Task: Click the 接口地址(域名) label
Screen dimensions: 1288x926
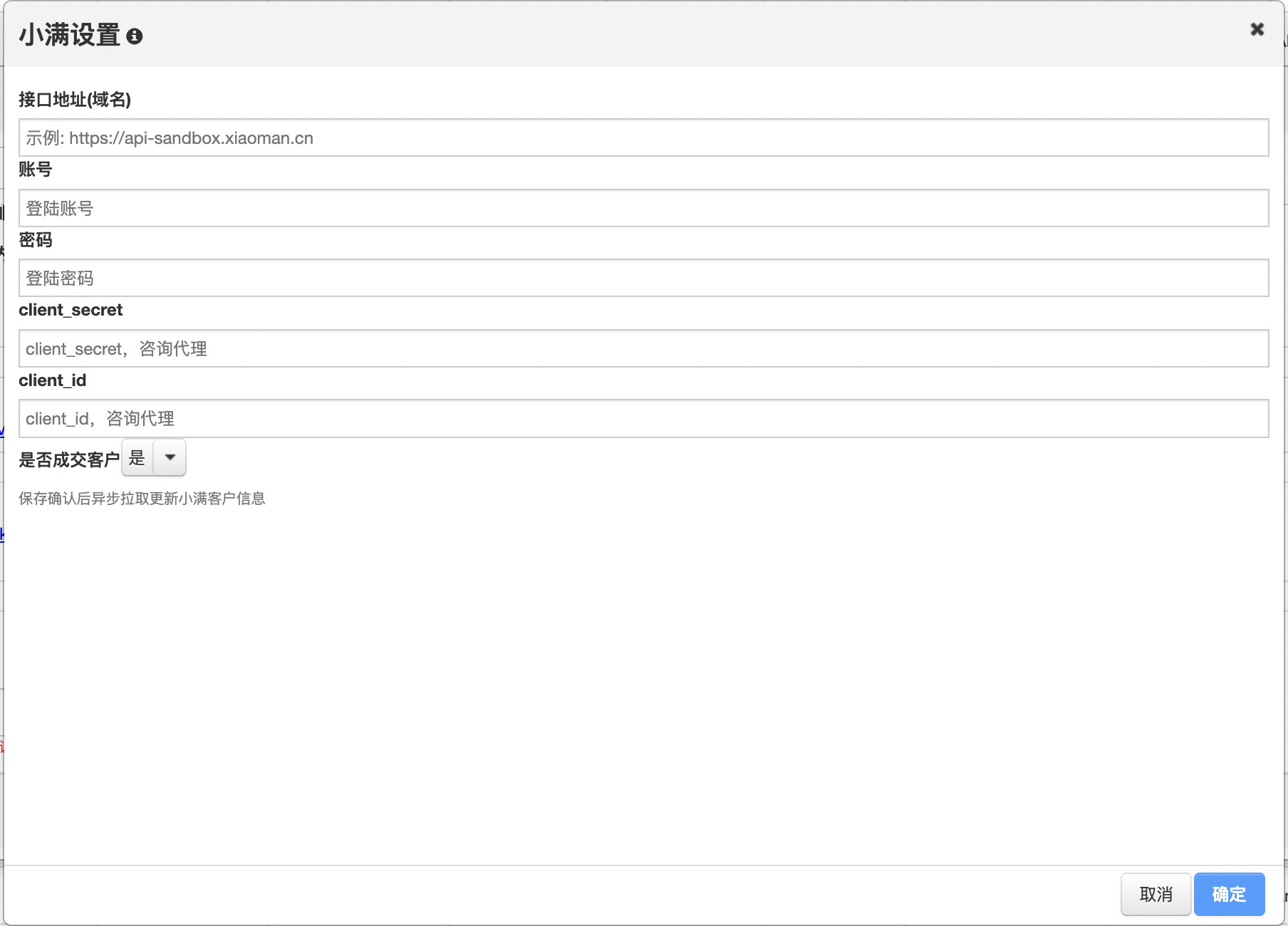Action: (75, 100)
